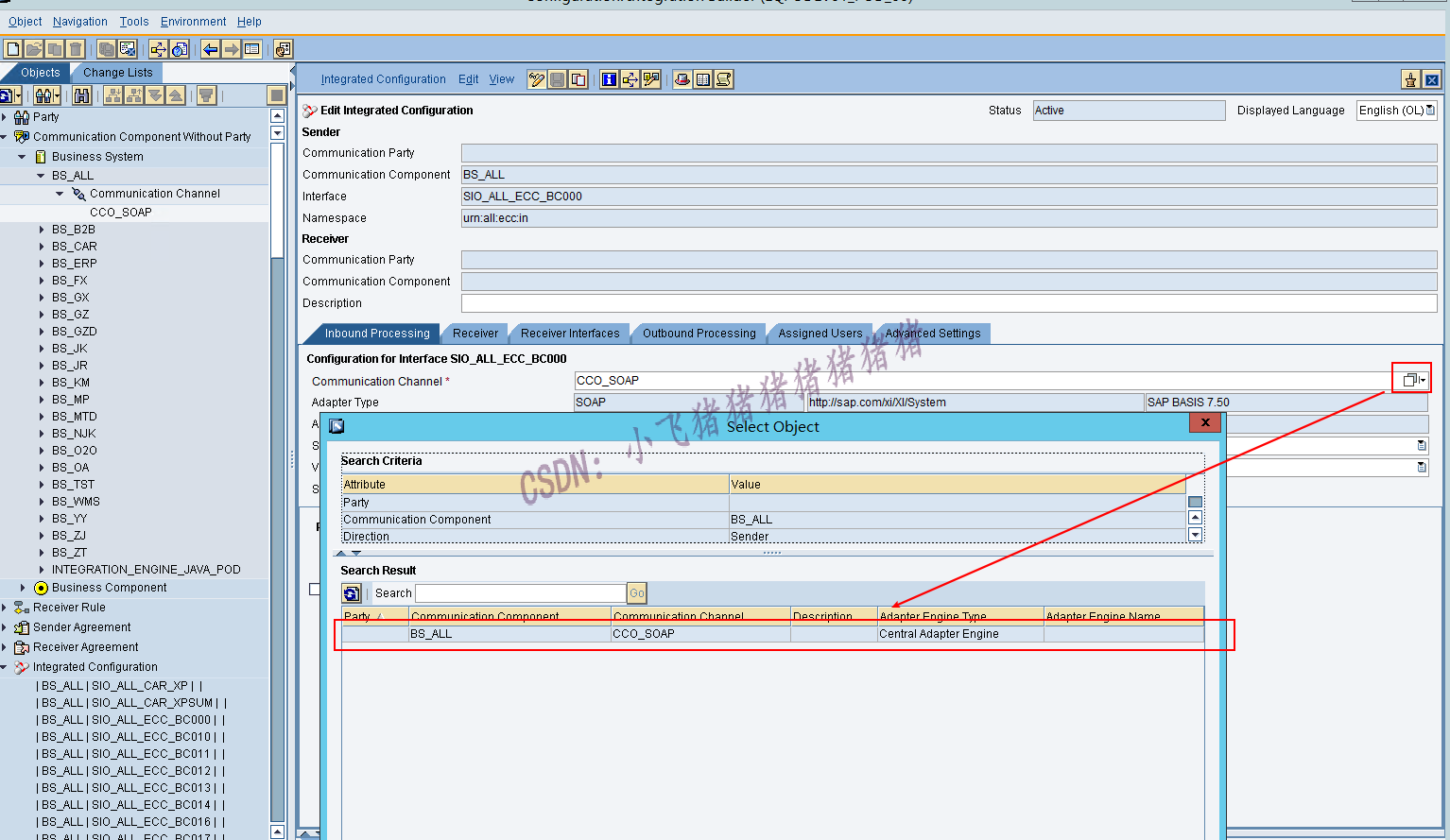The image size is (1450, 840).
Task: Open the Outbound Processing tab
Action: click(698, 333)
